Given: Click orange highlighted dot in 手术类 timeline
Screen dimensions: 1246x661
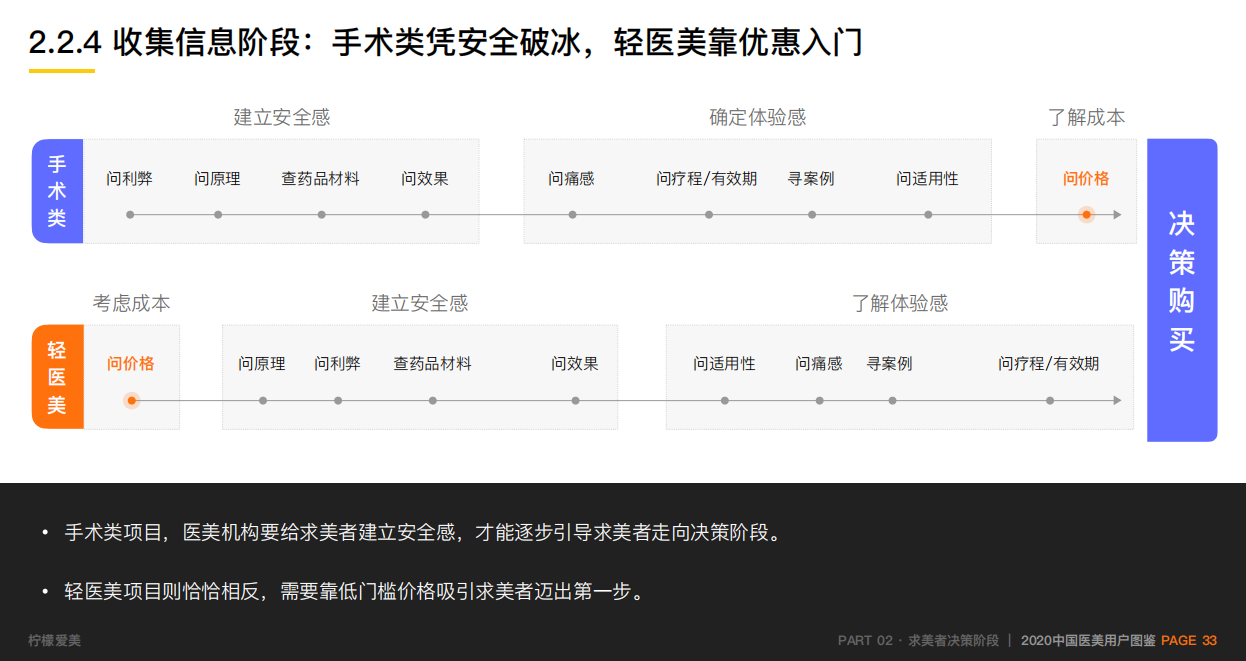Looking at the screenshot, I should tap(1086, 214).
